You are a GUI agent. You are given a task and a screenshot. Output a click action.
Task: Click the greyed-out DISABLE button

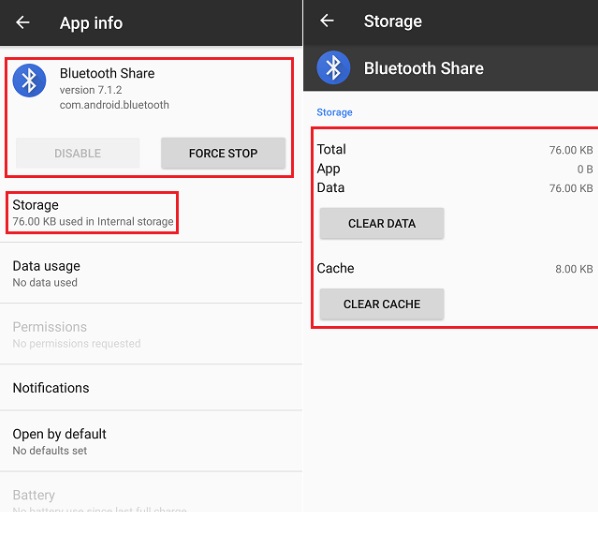tap(78, 153)
